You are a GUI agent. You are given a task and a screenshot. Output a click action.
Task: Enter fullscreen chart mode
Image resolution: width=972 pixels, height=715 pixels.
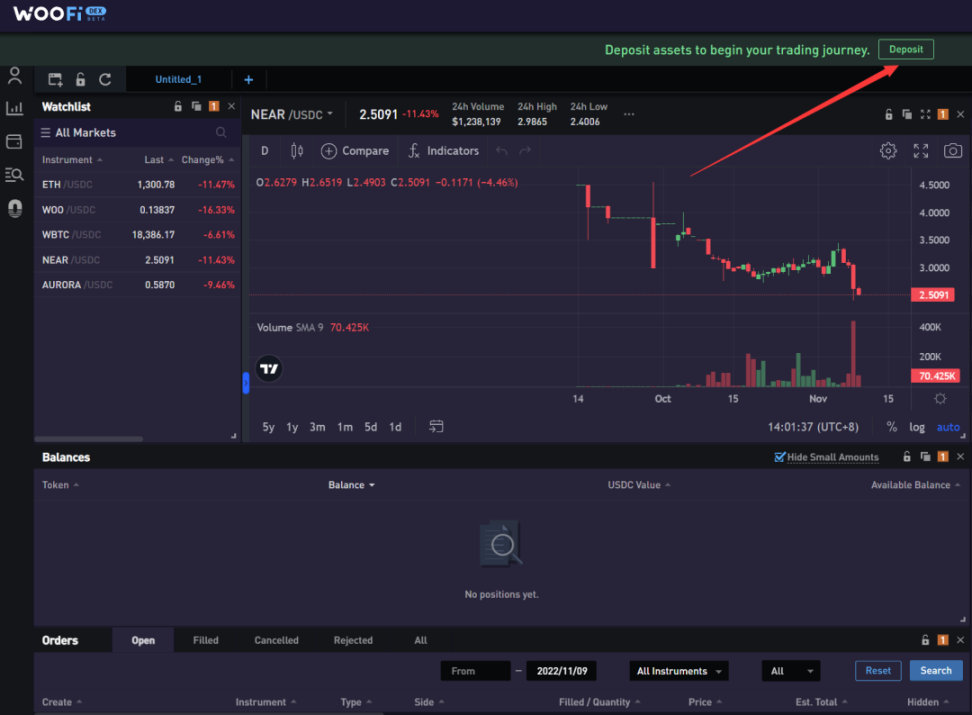921,151
